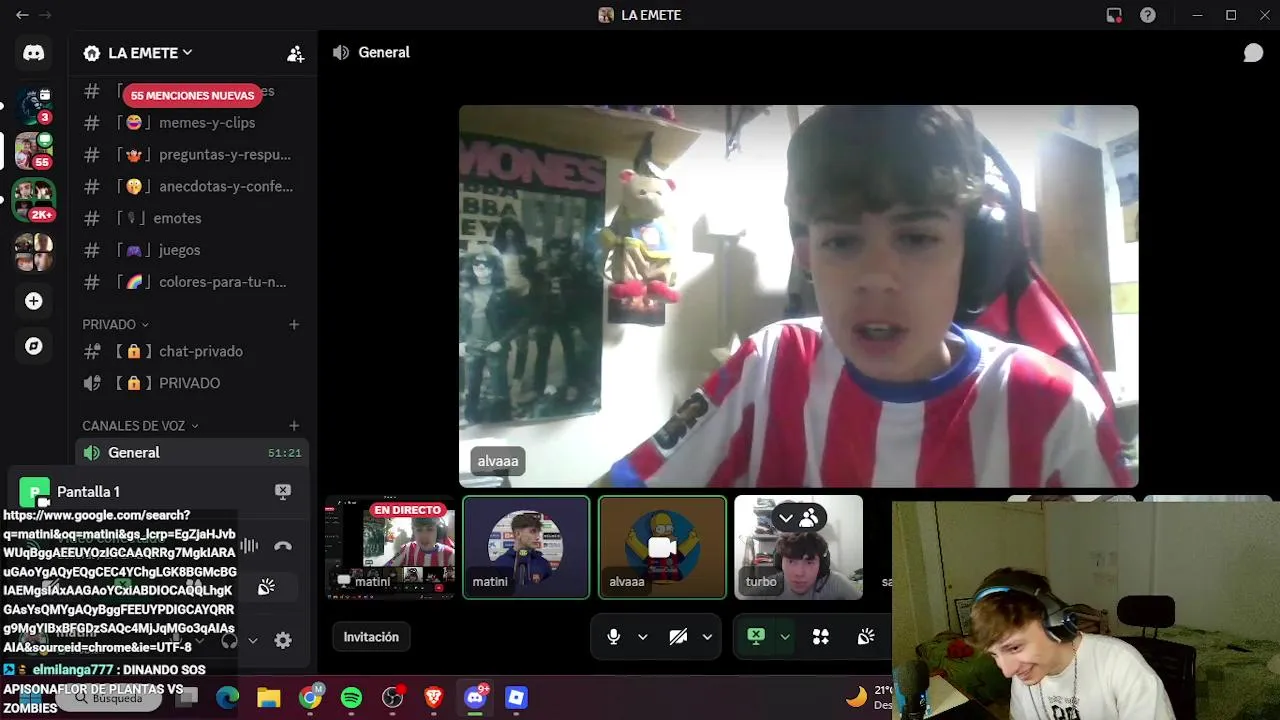Open the inbox icon in title bar
Image resolution: width=1280 pixels, height=720 pixels.
[1114, 15]
